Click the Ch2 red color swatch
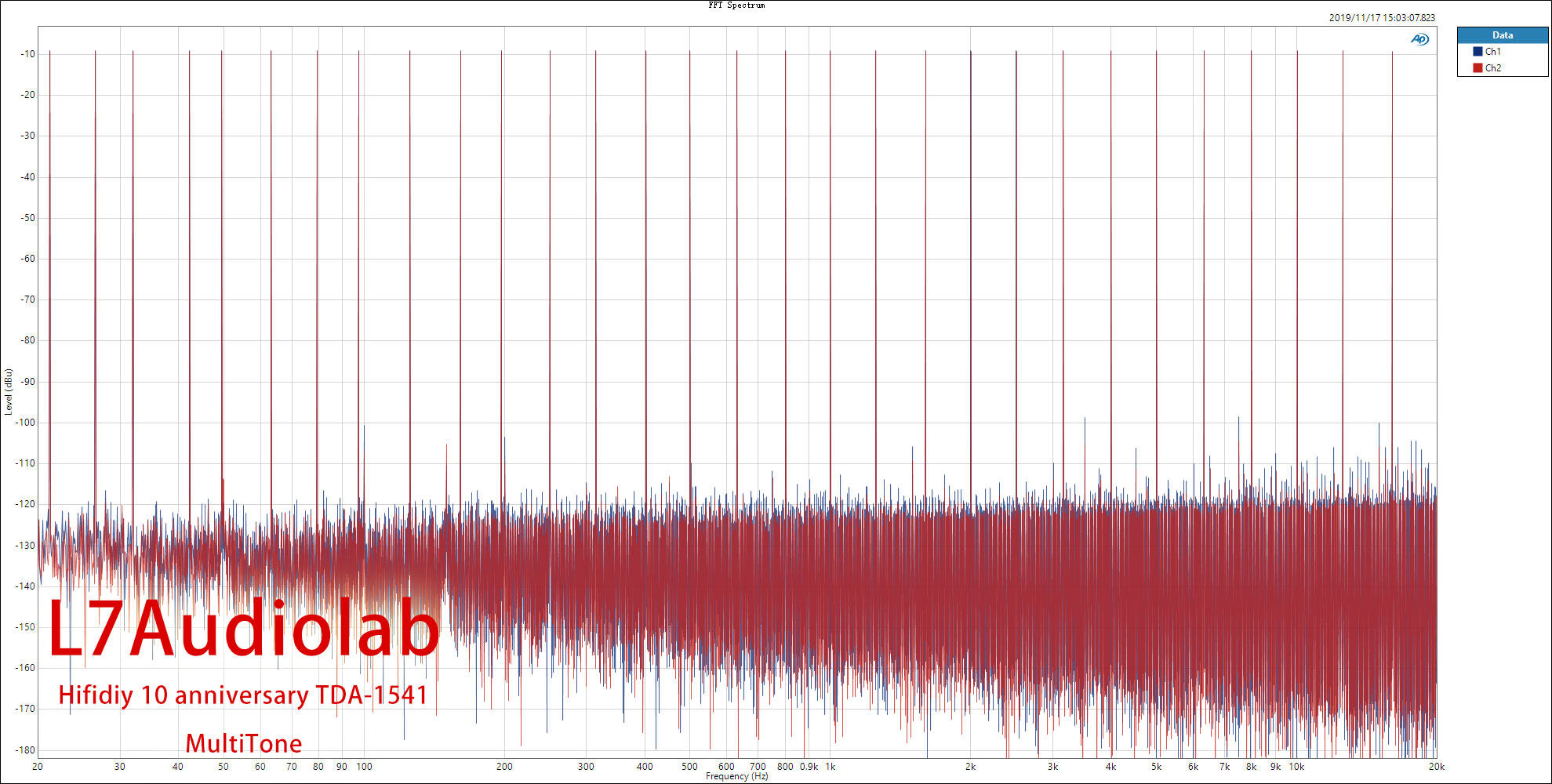The height and width of the screenshot is (784, 1552). pos(1477,68)
